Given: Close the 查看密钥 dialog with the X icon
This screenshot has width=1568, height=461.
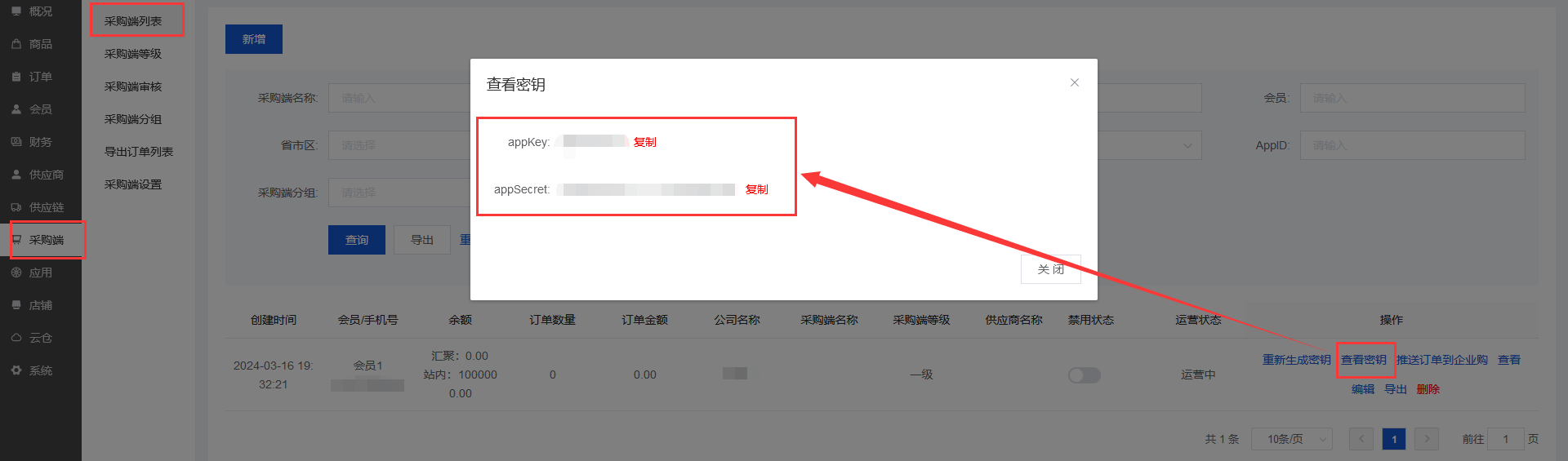Looking at the screenshot, I should tap(1075, 82).
